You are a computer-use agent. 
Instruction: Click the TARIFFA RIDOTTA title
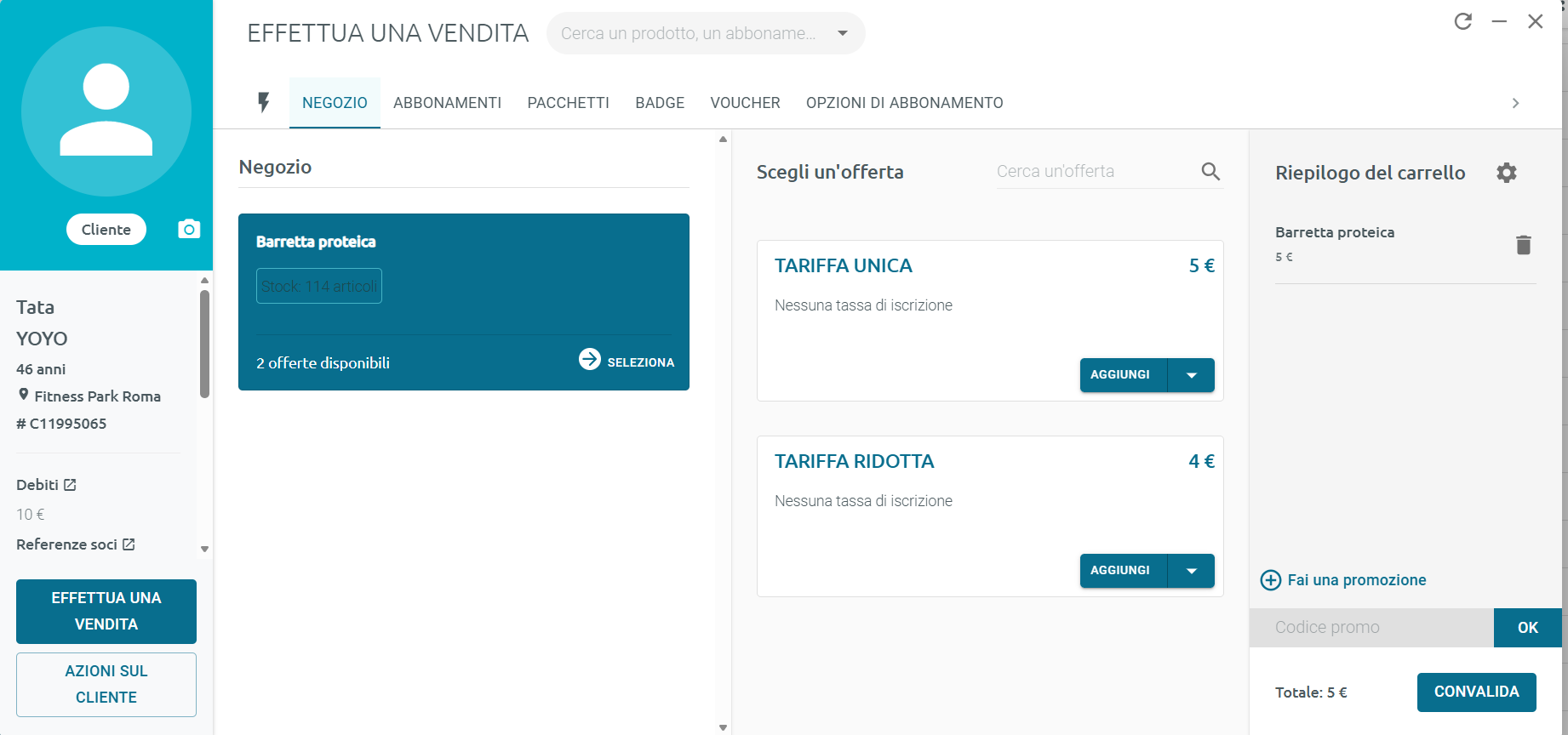tap(854, 461)
